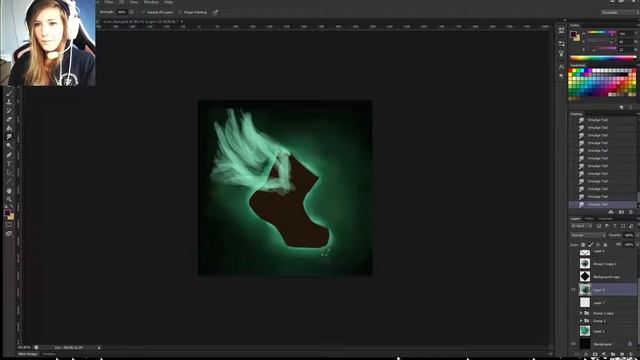The image size is (640, 360).
Task: Open the Mini Bridge tab
Action: click(28, 354)
